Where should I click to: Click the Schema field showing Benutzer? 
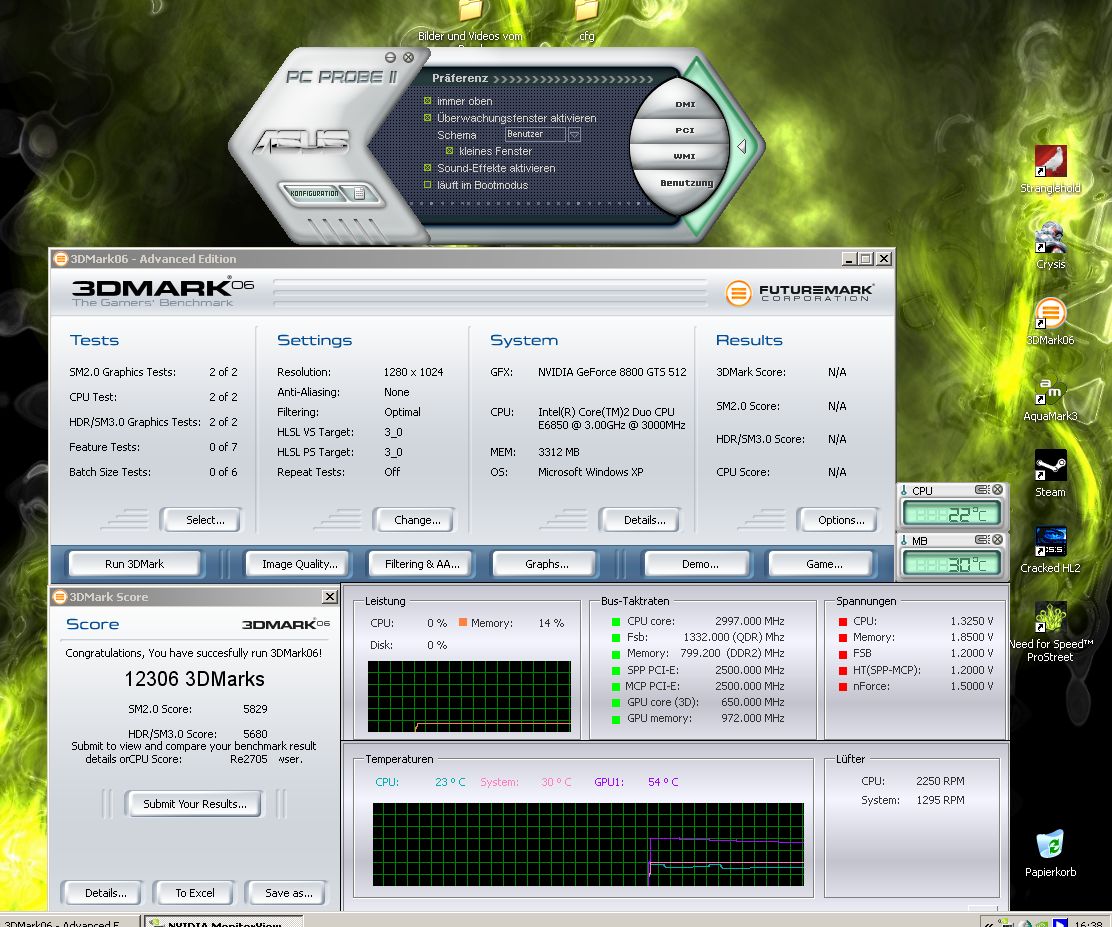(535, 134)
